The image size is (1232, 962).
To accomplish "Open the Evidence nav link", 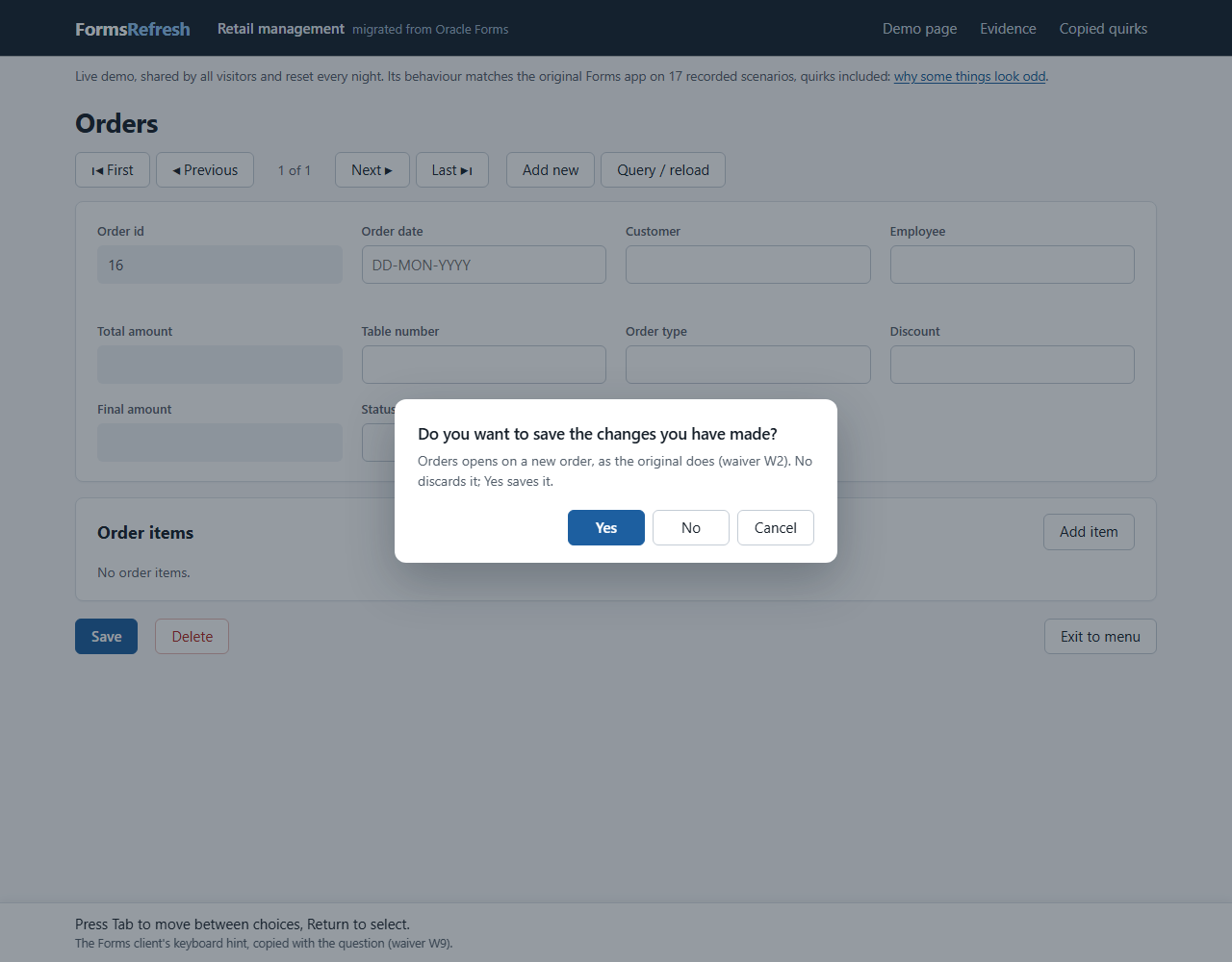I will [1008, 29].
